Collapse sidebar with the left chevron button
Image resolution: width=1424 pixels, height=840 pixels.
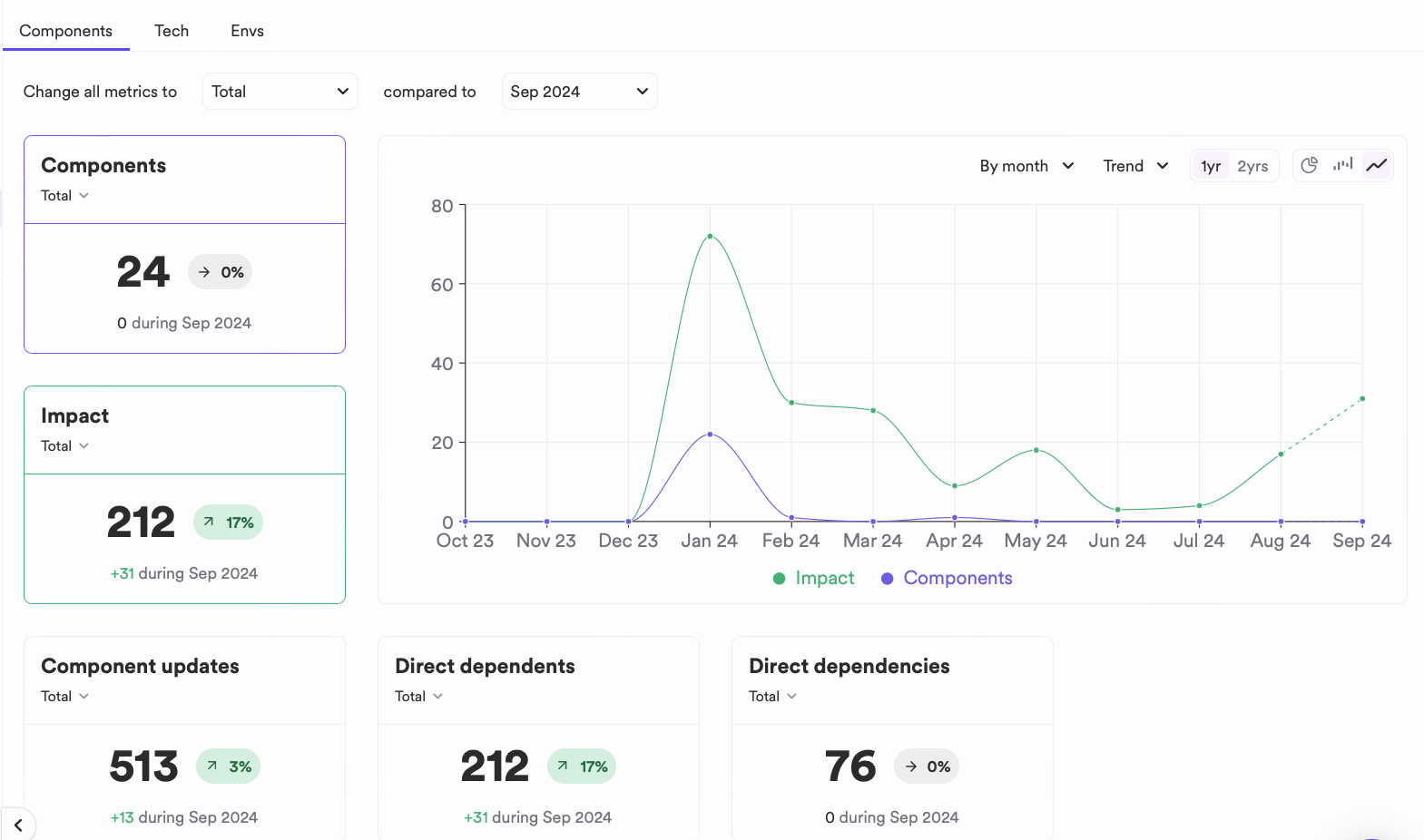coord(18,825)
